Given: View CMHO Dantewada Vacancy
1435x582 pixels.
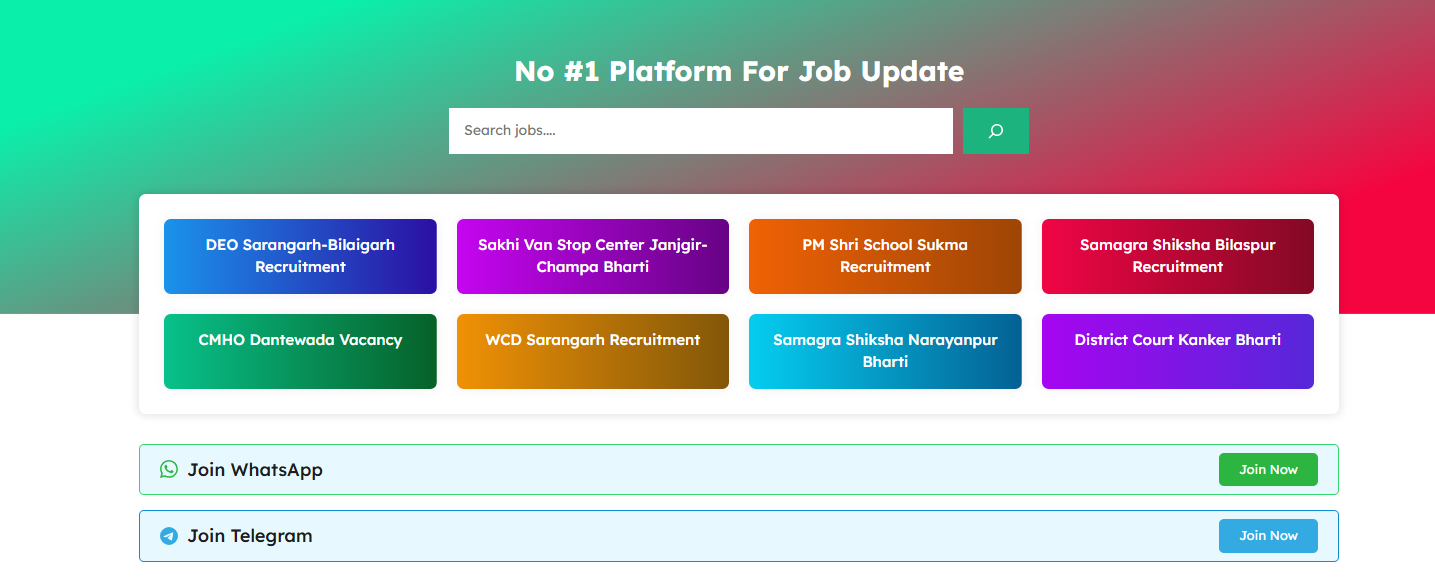Looking at the screenshot, I should (300, 351).
